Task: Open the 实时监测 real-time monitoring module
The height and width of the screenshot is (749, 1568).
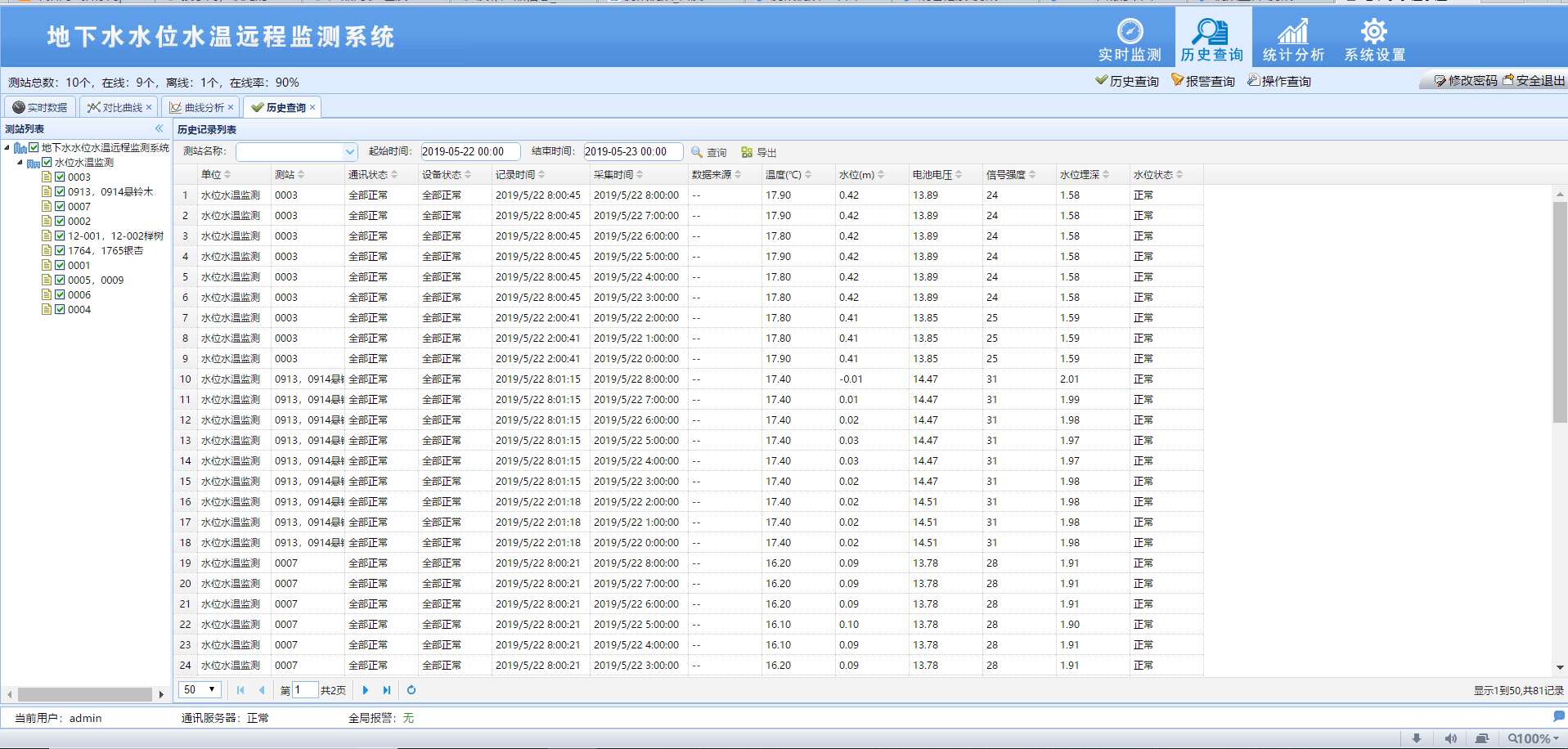Action: click(1130, 39)
